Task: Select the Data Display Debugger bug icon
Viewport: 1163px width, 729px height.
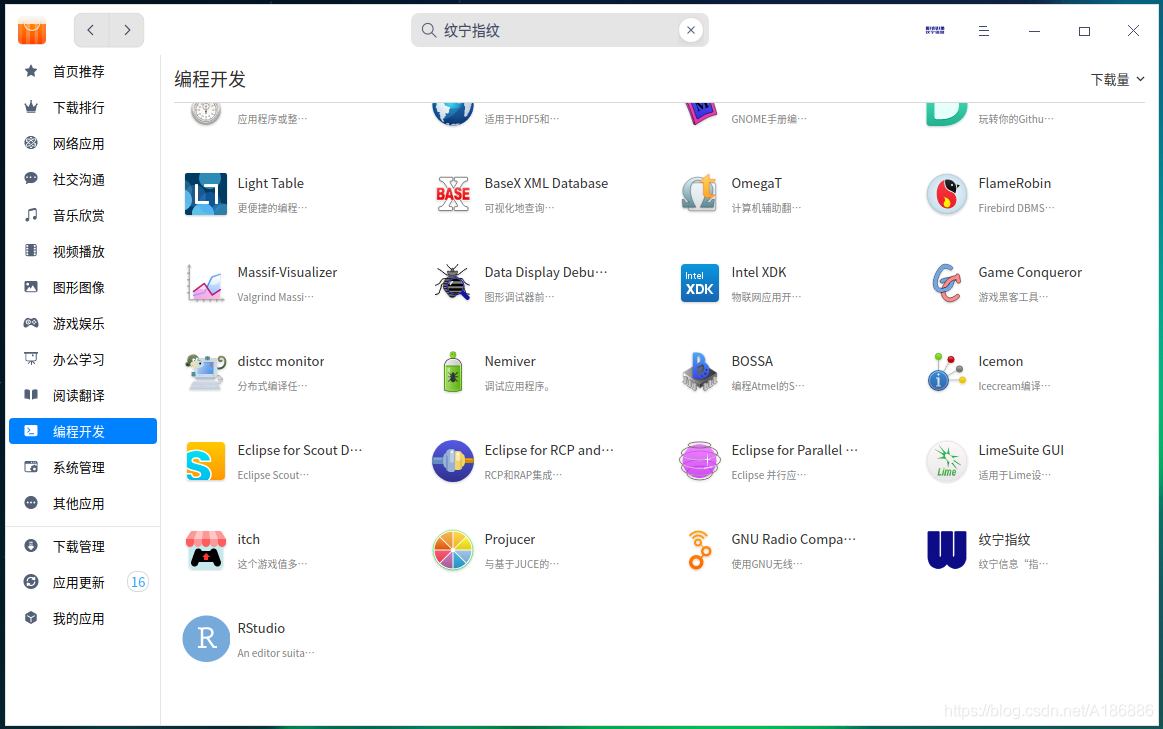Action: [452, 283]
